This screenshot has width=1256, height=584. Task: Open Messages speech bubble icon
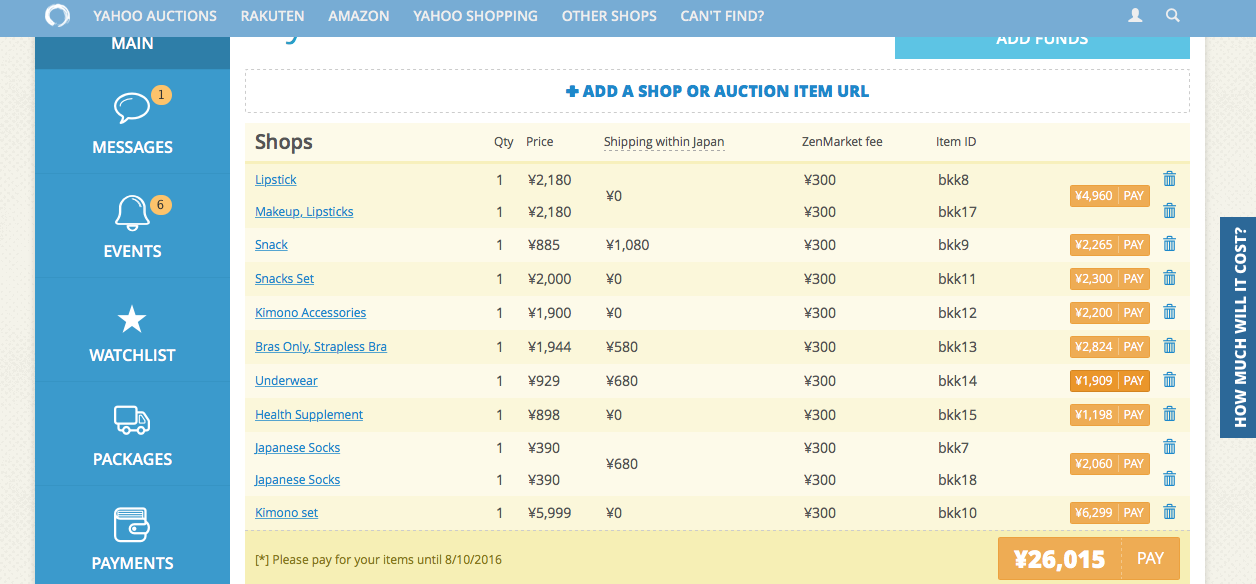pos(132,107)
